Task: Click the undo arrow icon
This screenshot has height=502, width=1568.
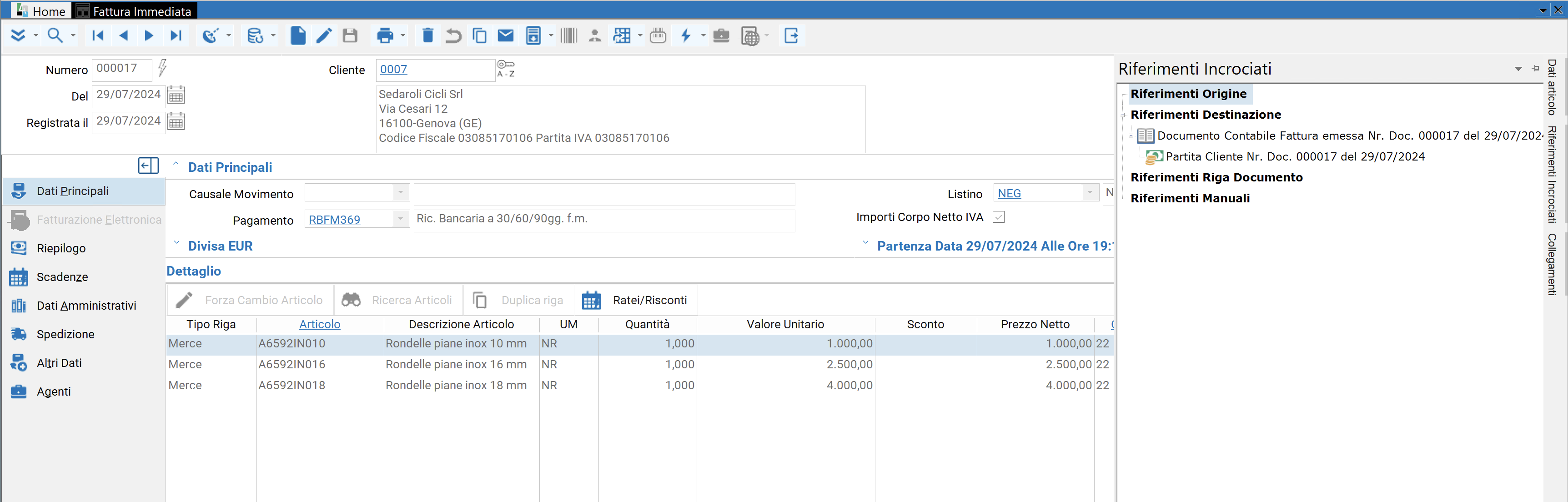Action: 453,36
